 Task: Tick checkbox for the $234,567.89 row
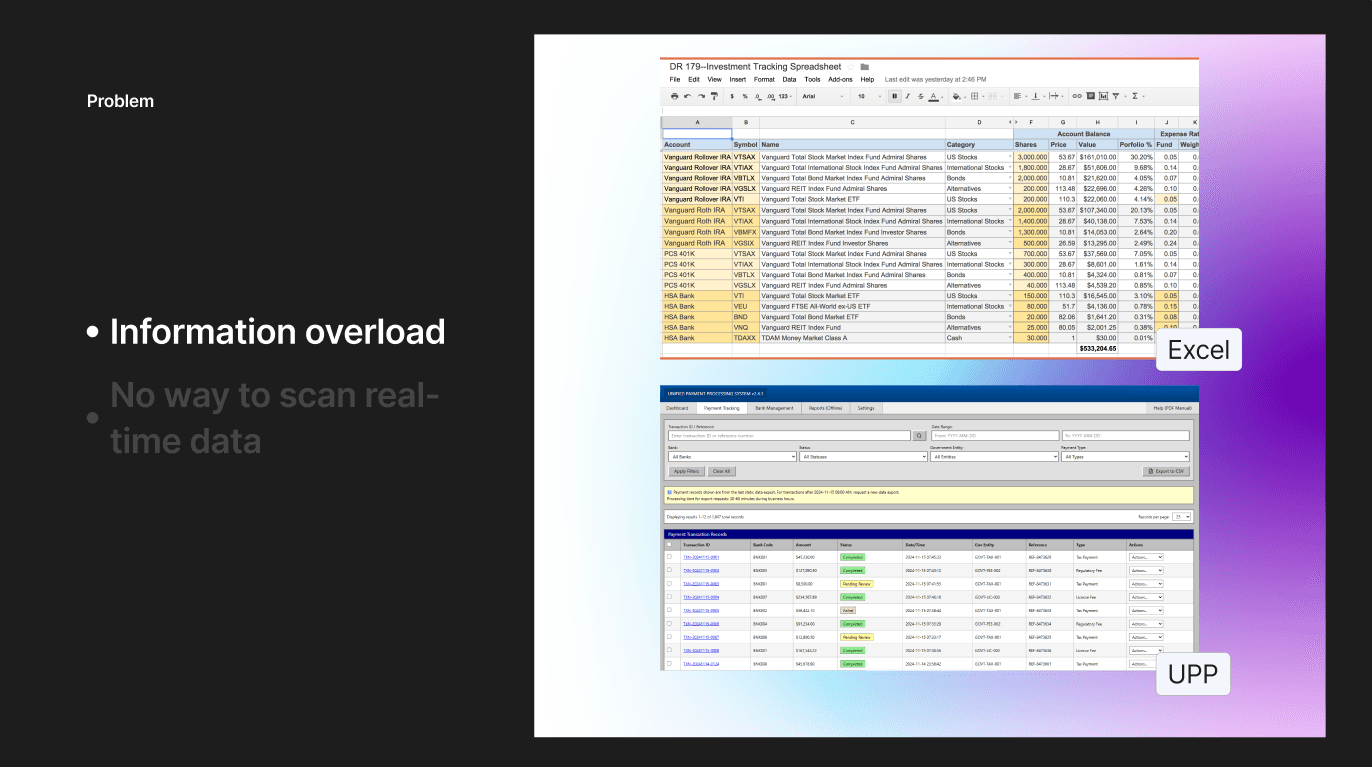pos(670,596)
